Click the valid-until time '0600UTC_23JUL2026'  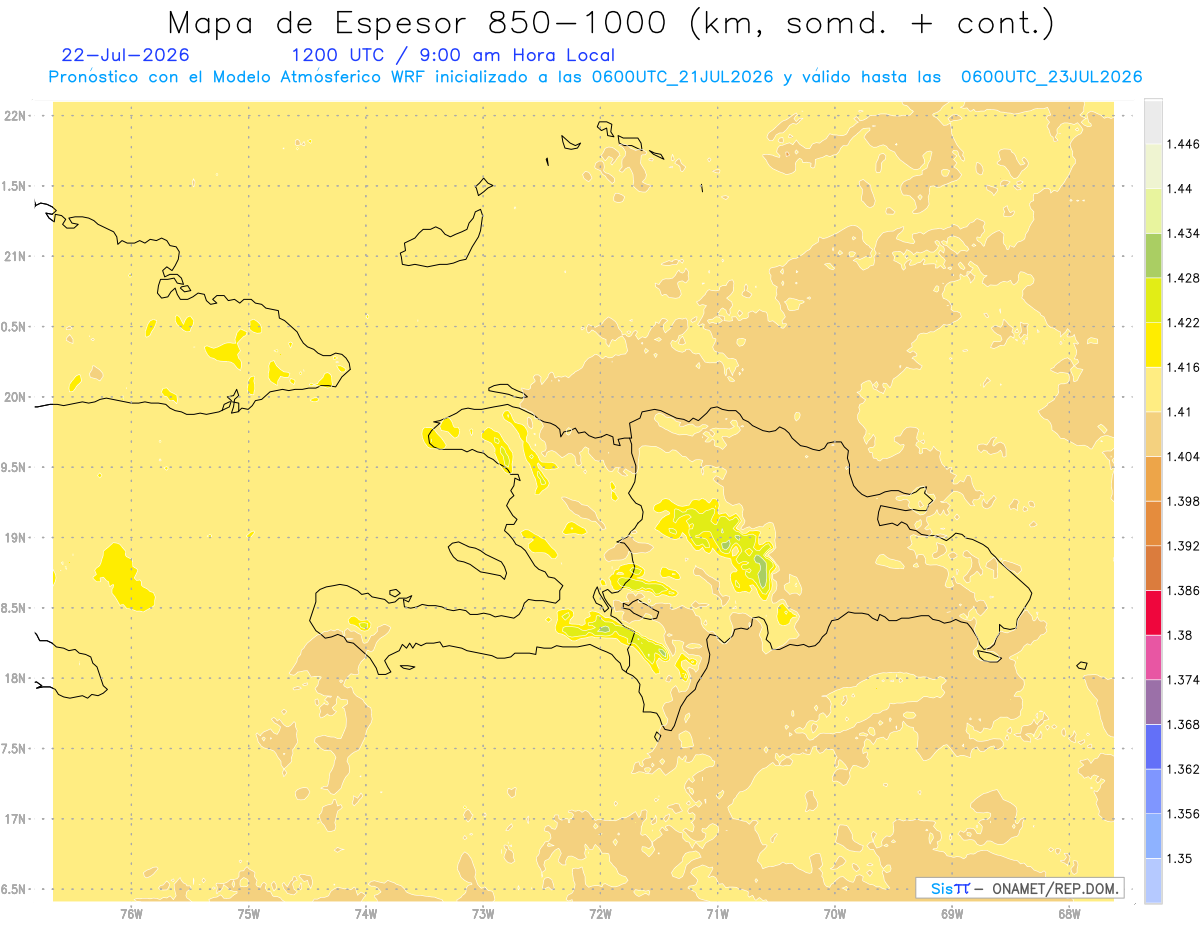pos(1051,77)
